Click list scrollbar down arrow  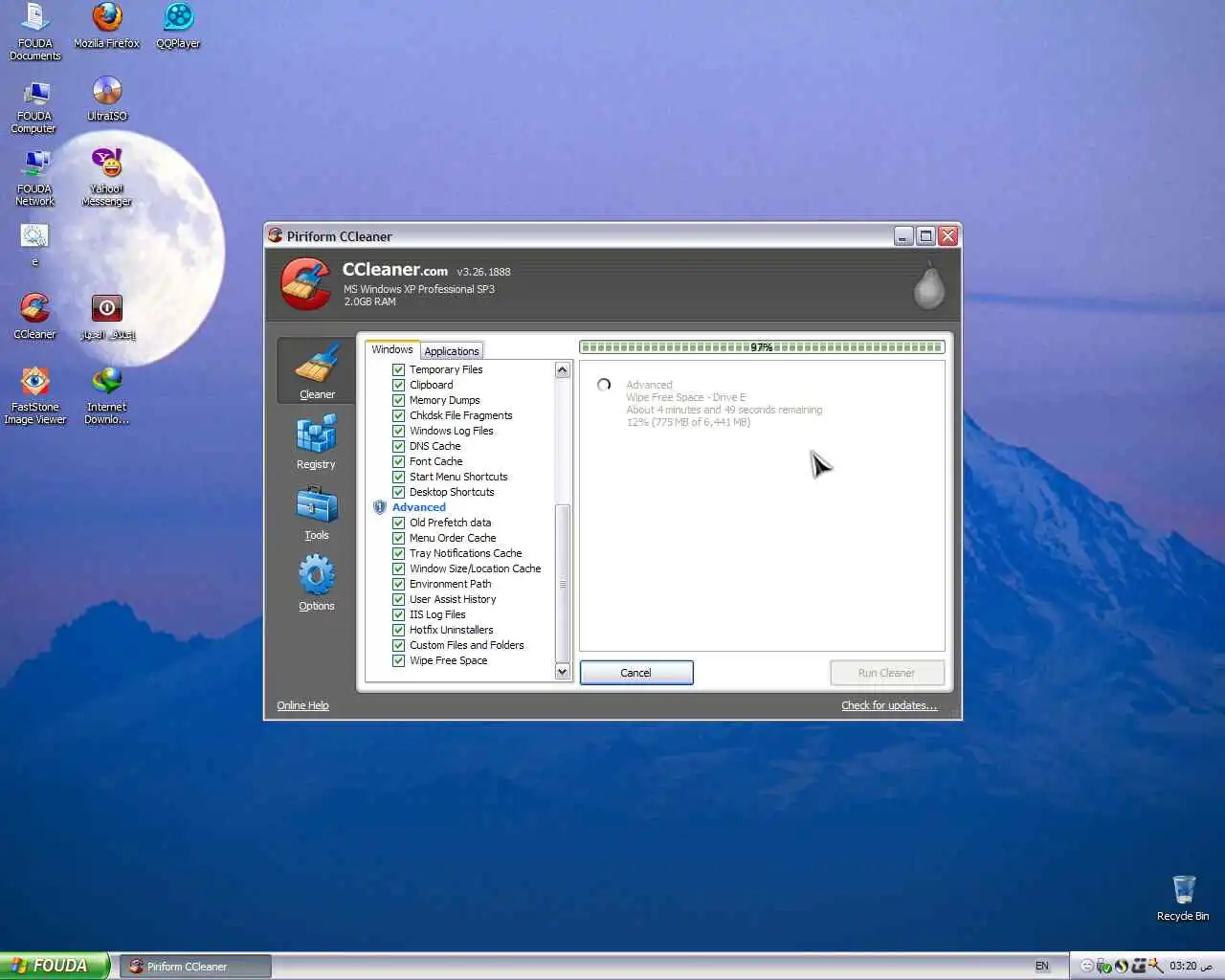point(563,672)
